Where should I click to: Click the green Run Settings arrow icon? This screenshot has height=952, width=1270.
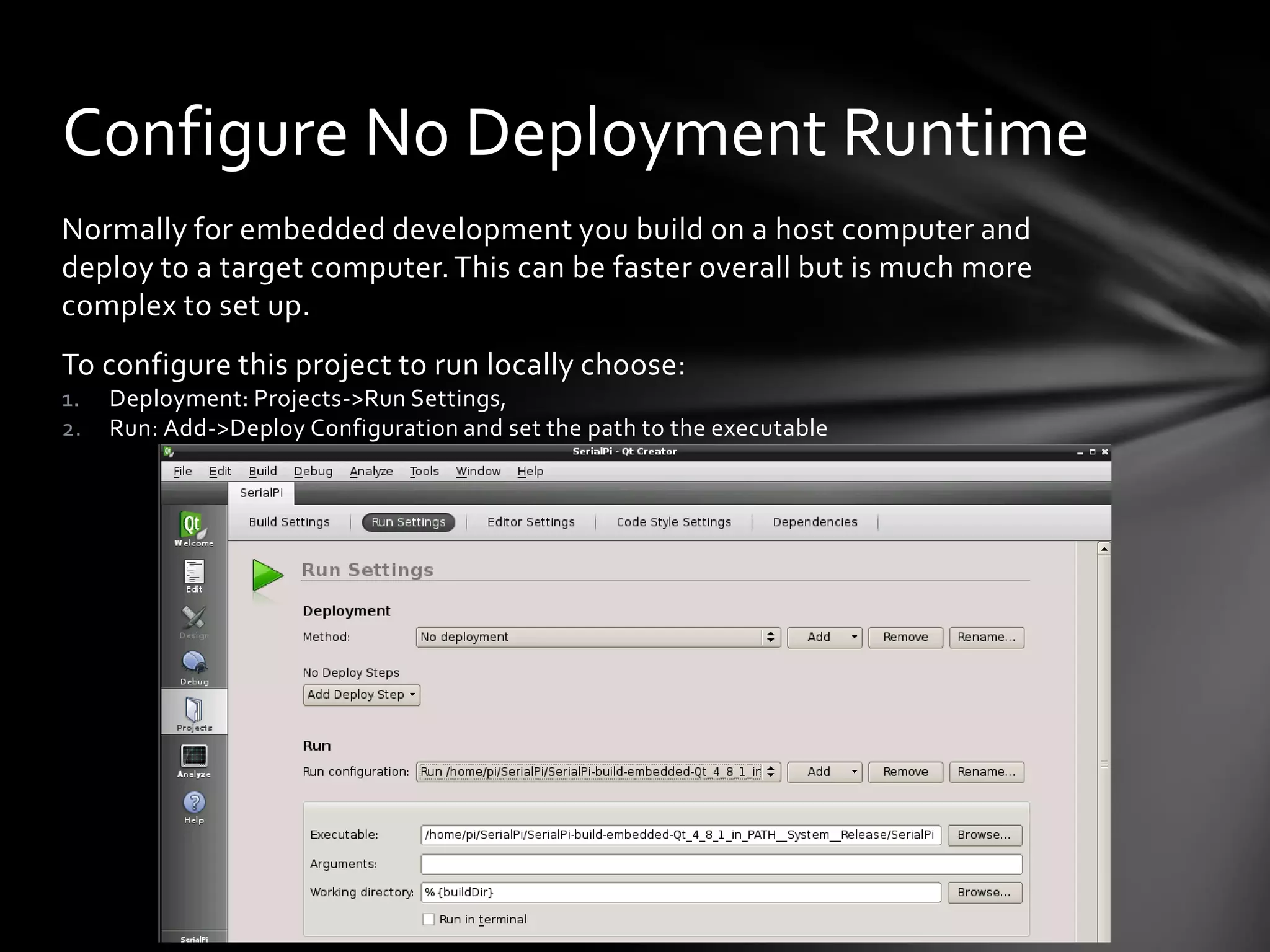(268, 576)
